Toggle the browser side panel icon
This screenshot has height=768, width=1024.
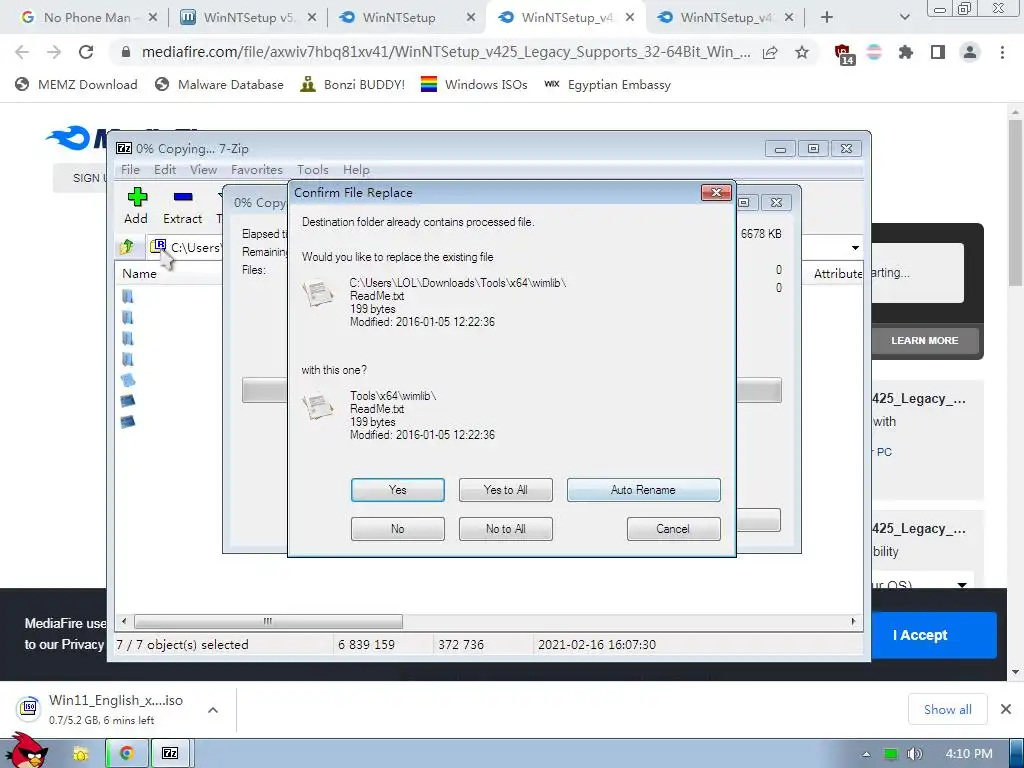[938, 52]
